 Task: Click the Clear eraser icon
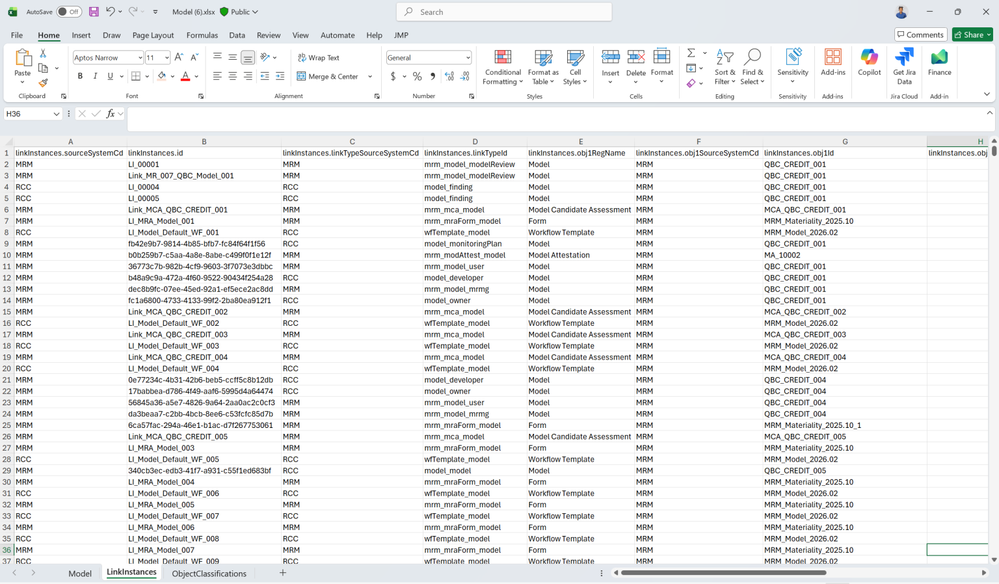point(691,83)
